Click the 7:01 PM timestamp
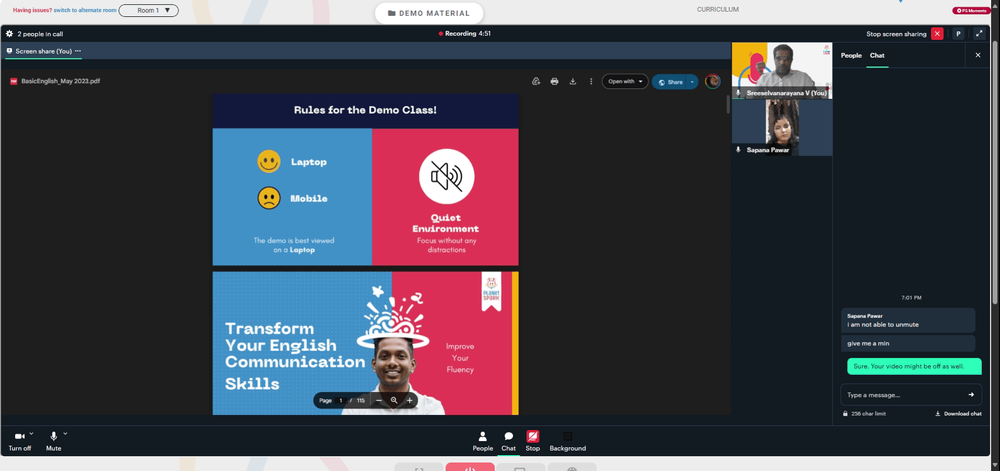Image resolution: width=1000 pixels, height=471 pixels. (x=911, y=298)
